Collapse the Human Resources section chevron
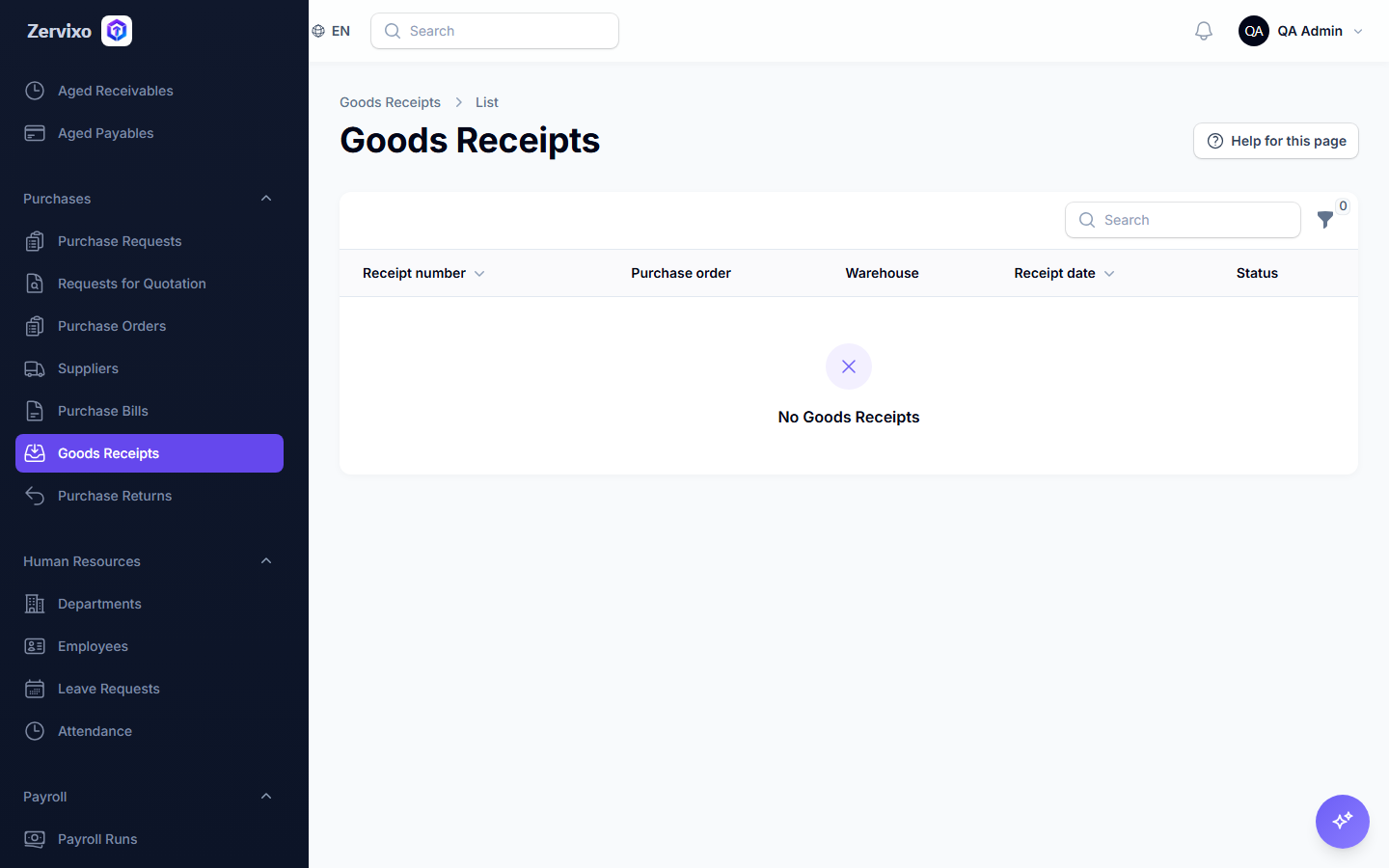Image resolution: width=1389 pixels, height=868 pixels. [266, 561]
